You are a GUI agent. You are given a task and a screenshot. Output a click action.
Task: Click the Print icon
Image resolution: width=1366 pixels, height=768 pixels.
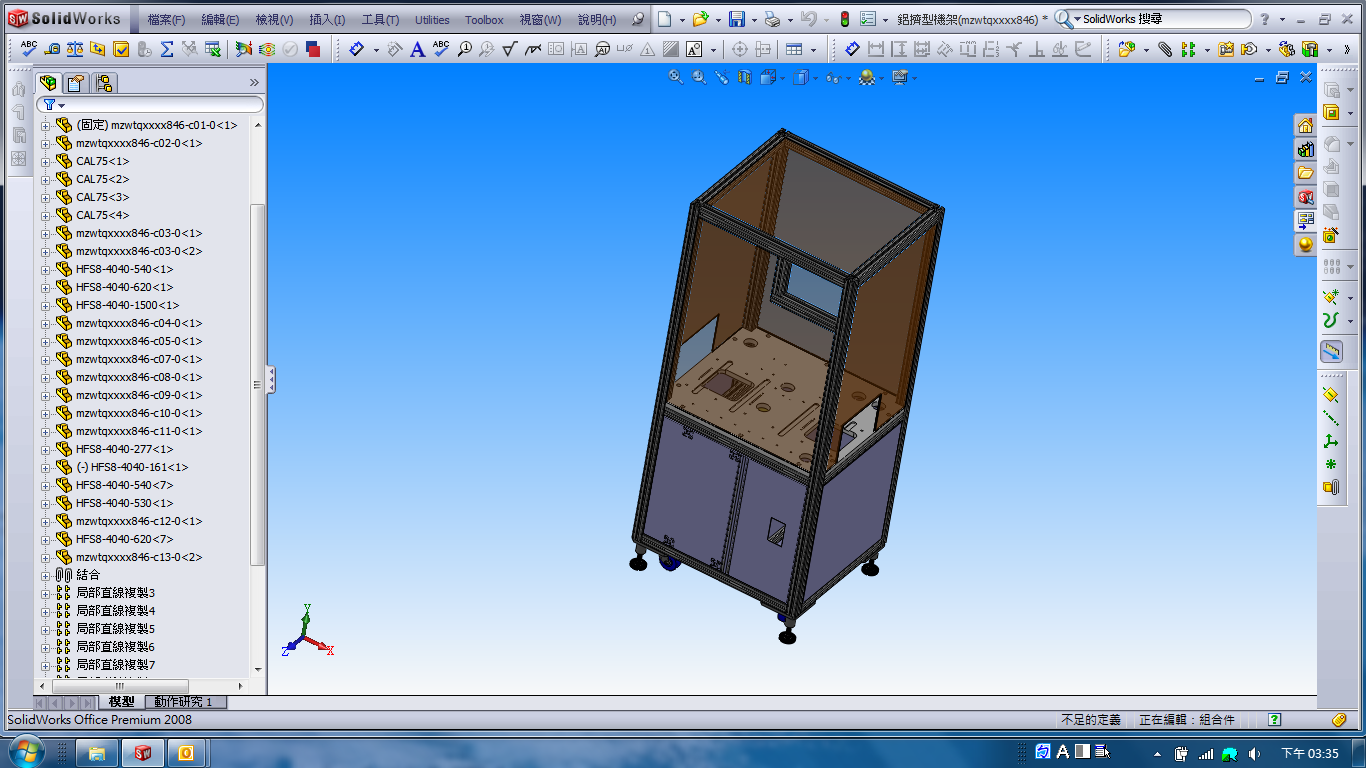(x=772, y=19)
